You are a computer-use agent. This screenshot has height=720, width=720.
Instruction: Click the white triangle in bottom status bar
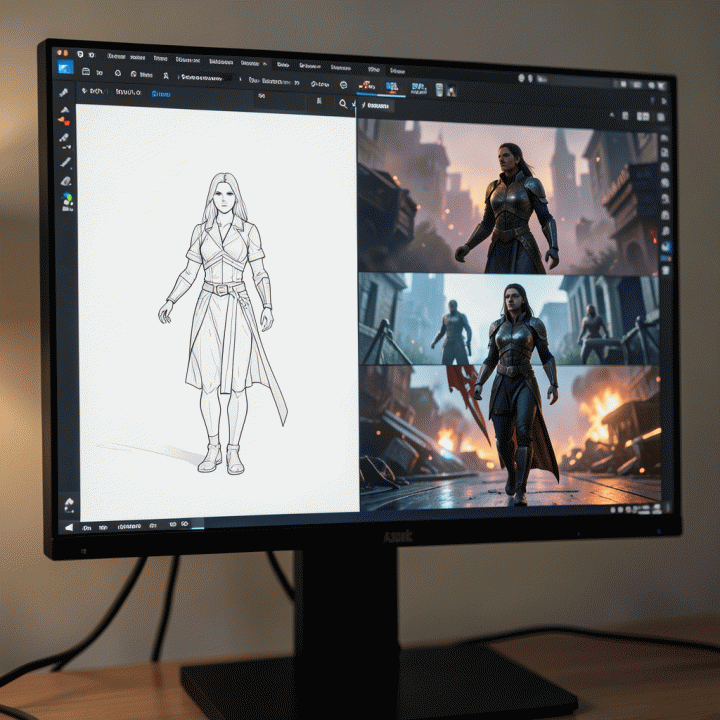tap(68, 527)
